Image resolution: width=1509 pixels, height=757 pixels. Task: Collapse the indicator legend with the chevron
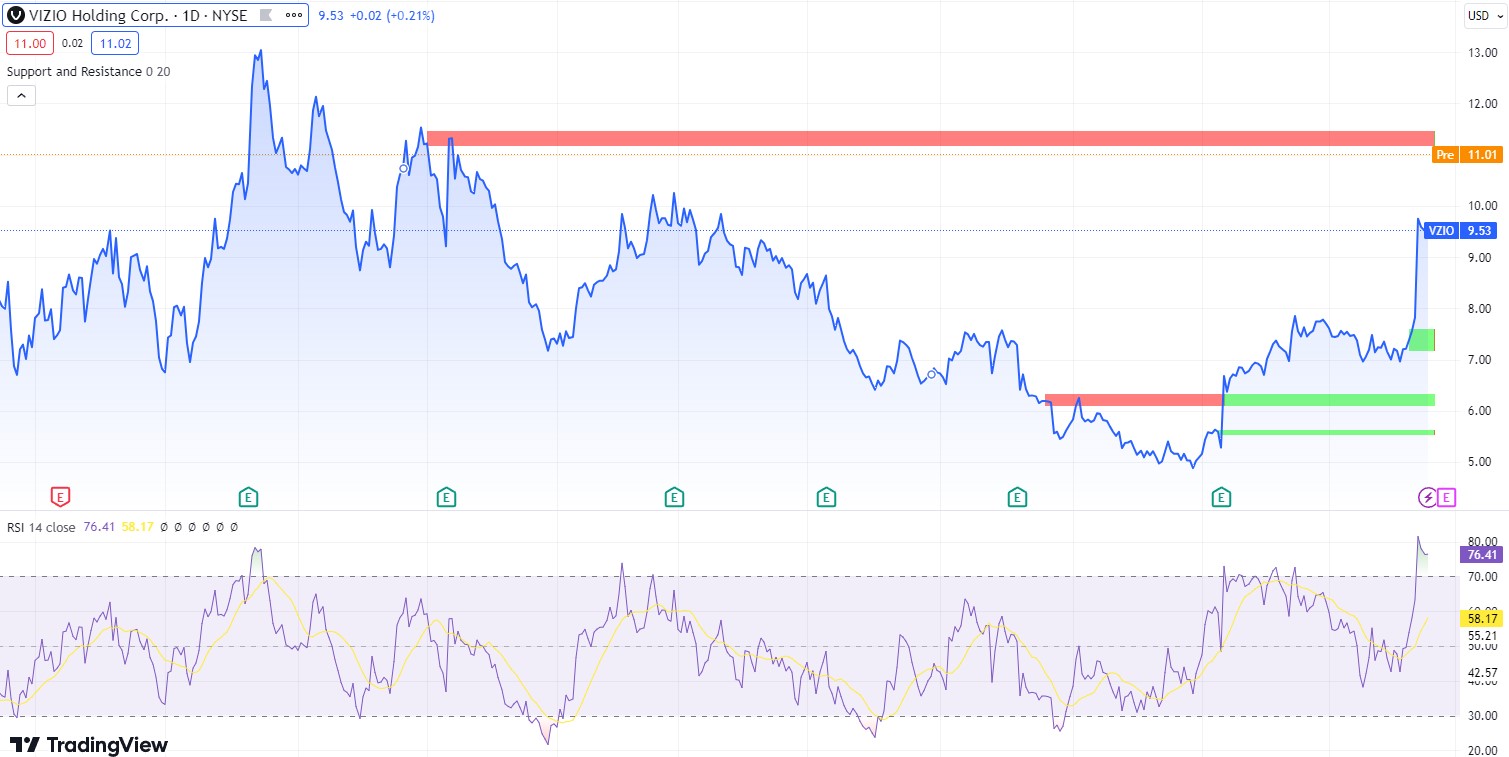click(21, 96)
